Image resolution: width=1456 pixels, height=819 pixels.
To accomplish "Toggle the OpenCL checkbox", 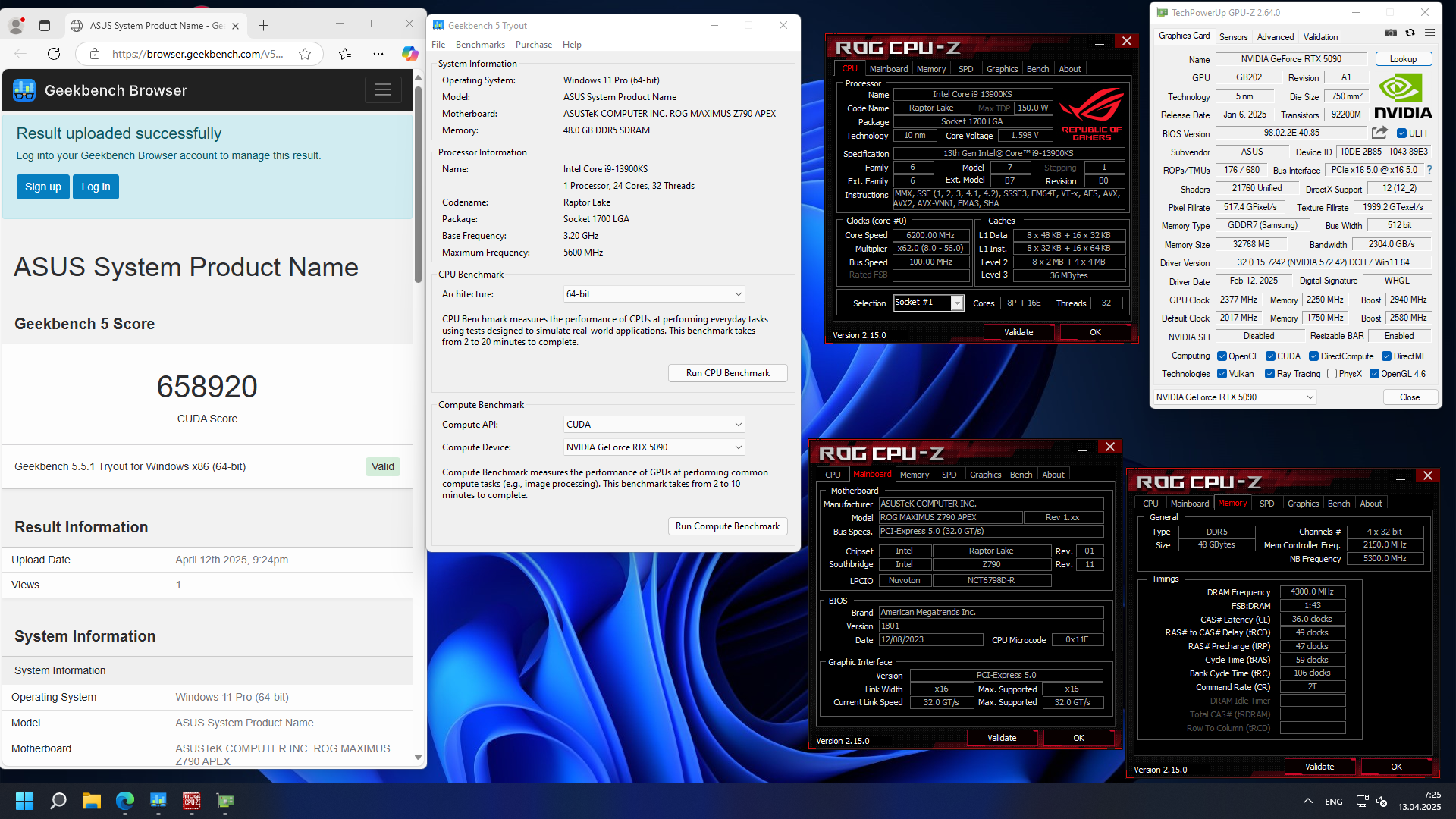I will click(1222, 356).
